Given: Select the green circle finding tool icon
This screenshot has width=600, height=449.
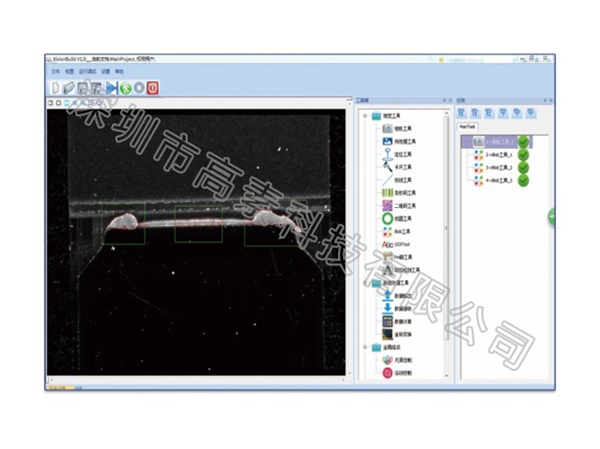Looking at the screenshot, I should click(387, 219).
